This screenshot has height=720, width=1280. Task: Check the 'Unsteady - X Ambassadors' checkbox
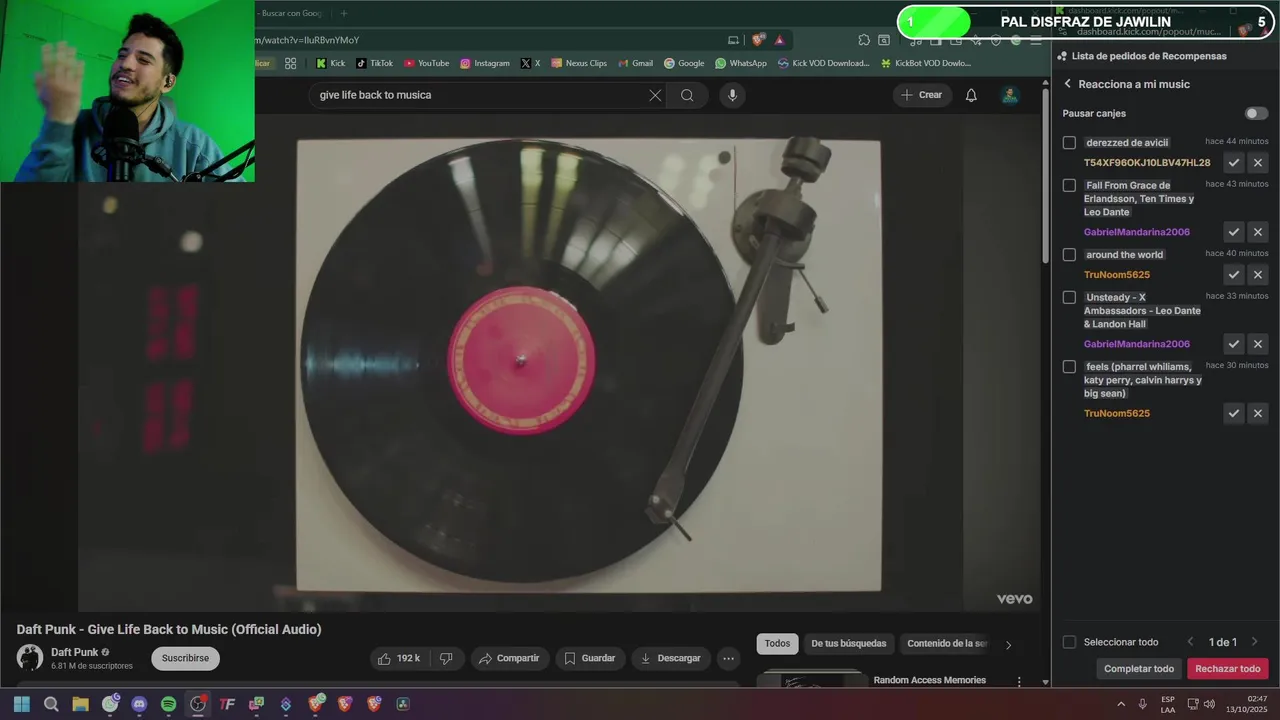coord(1069,297)
